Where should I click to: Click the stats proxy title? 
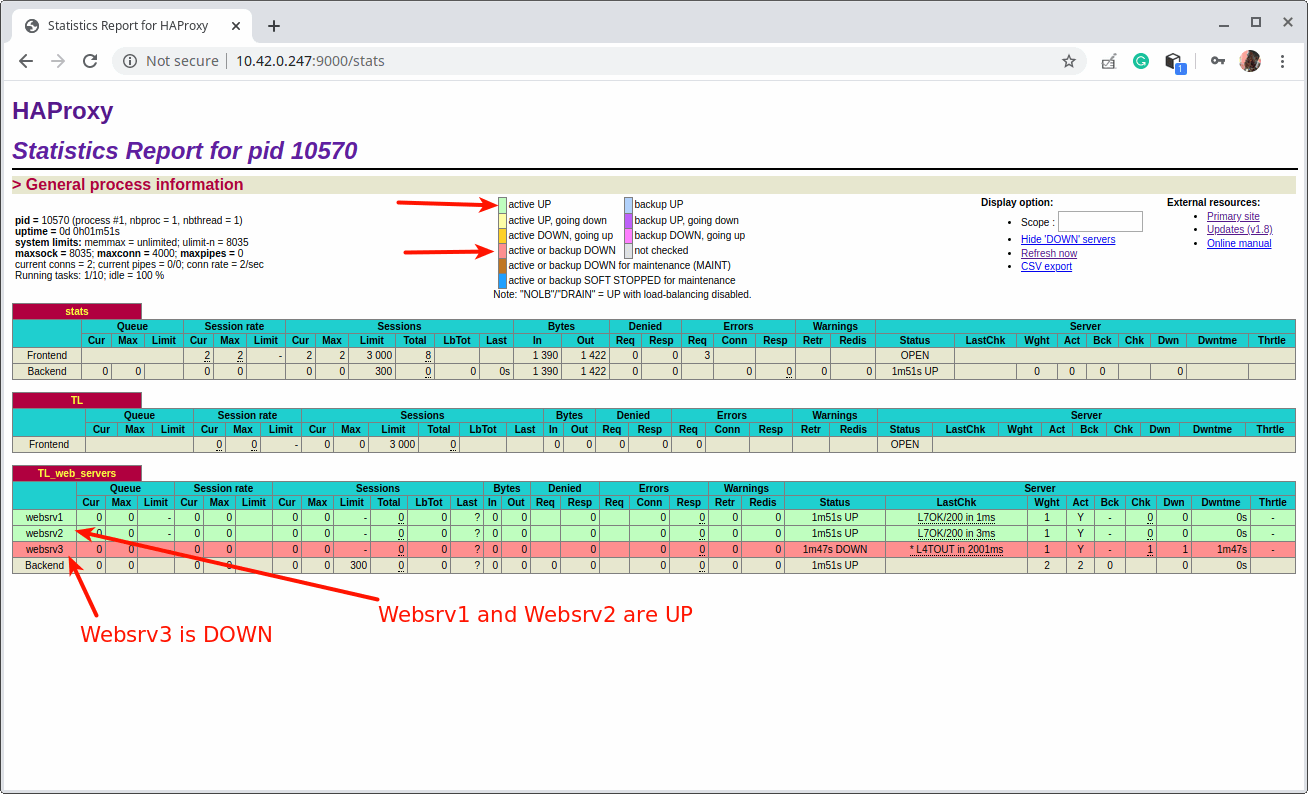[77, 312]
